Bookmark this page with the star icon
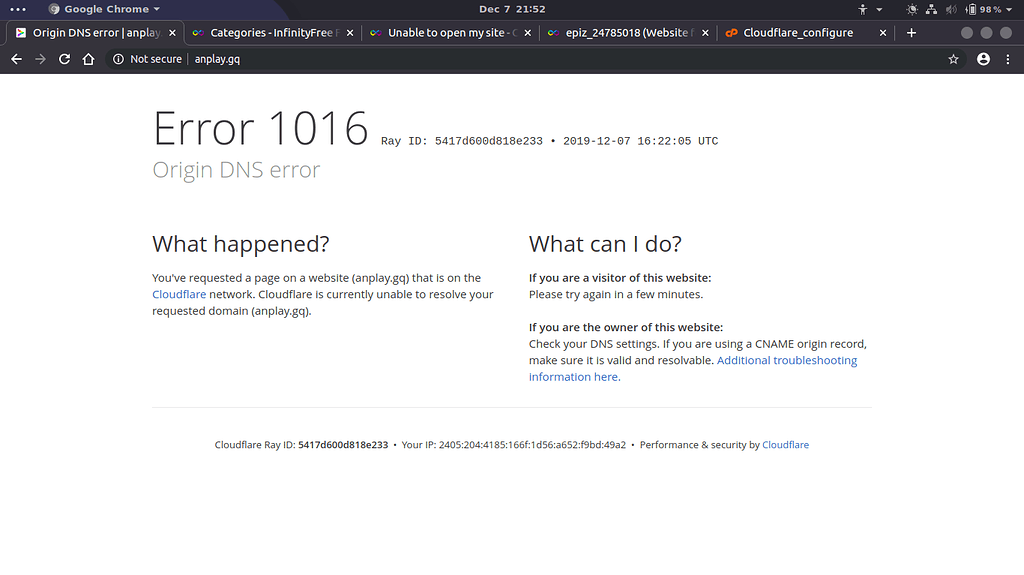Viewport: 1024px width, 575px height. [x=953, y=59]
